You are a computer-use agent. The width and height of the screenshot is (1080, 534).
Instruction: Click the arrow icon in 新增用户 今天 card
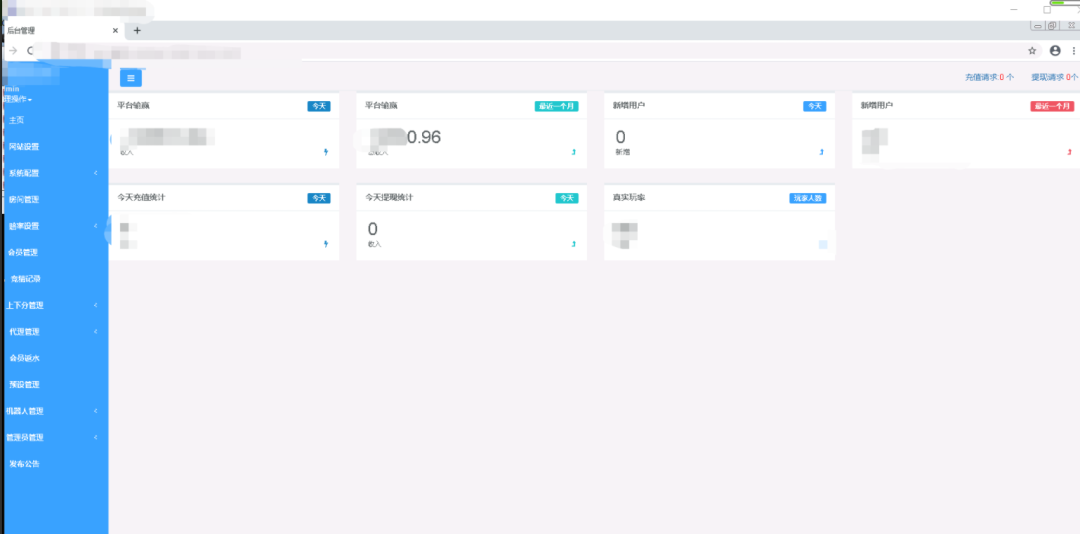[x=822, y=152]
